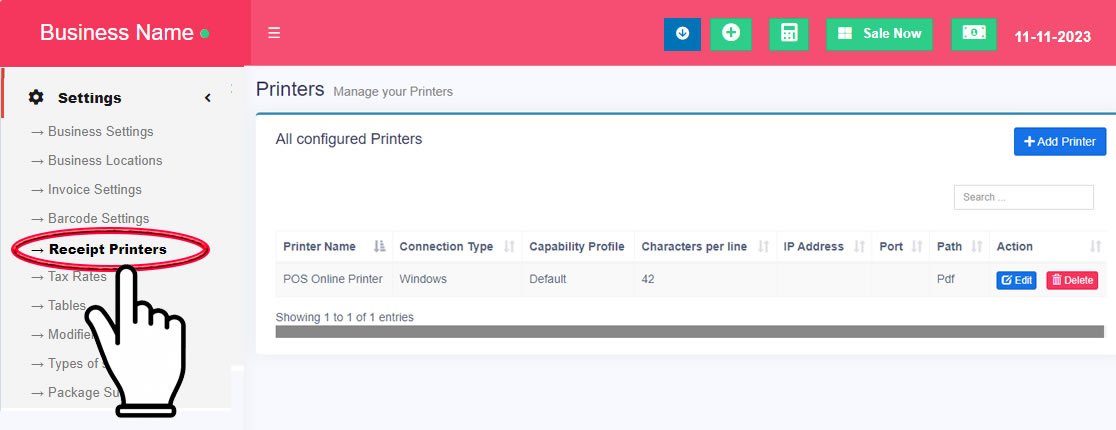The width and height of the screenshot is (1116, 430).
Task: Delete the POS Online Printer
Action: click(1072, 281)
